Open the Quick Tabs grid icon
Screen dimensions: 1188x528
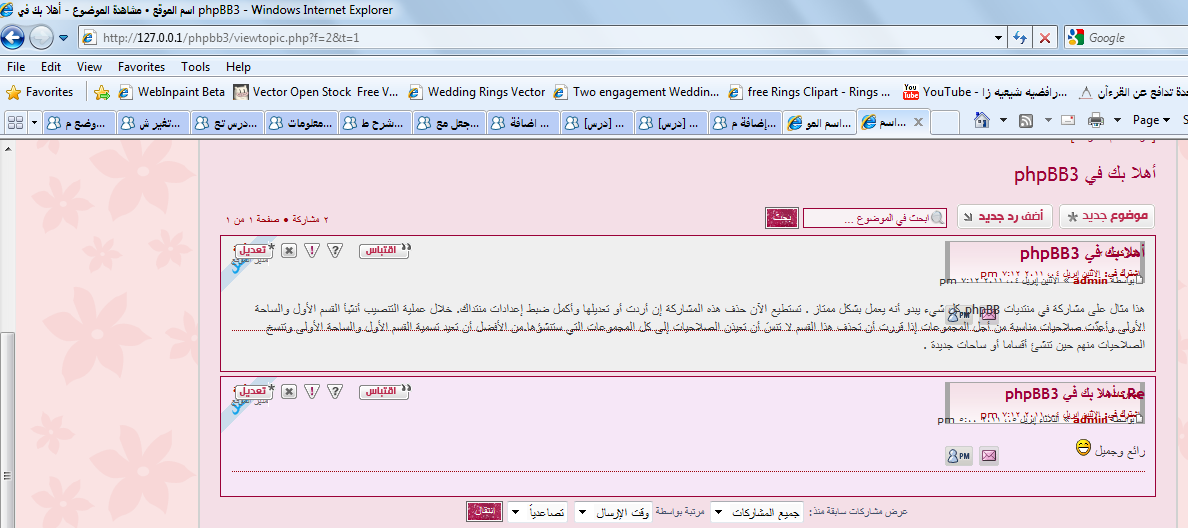pos(16,122)
